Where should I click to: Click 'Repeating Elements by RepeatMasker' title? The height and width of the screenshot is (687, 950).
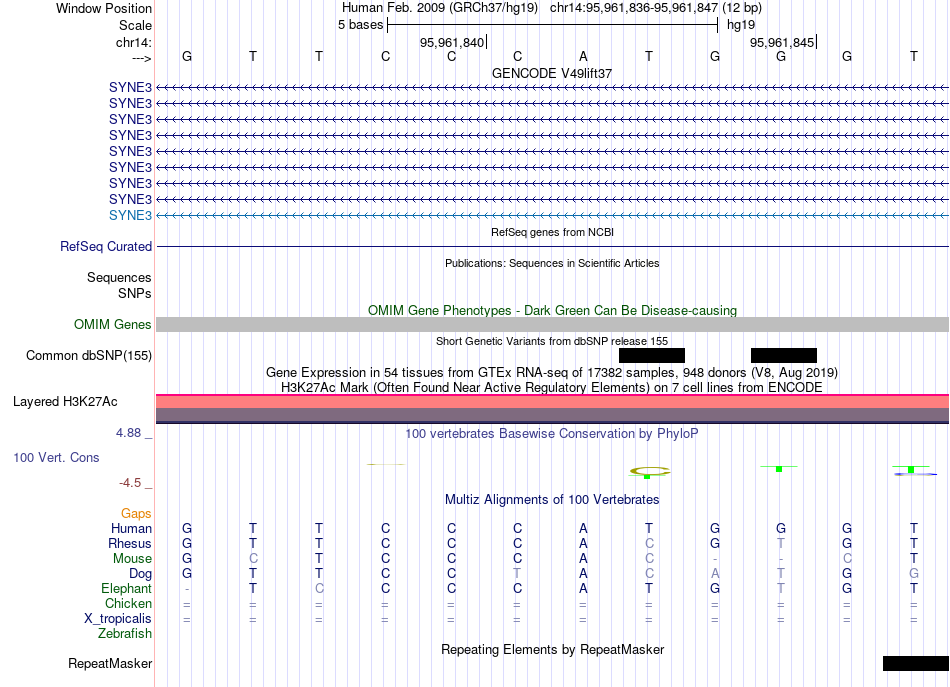pyautogui.click(x=552, y=649)
